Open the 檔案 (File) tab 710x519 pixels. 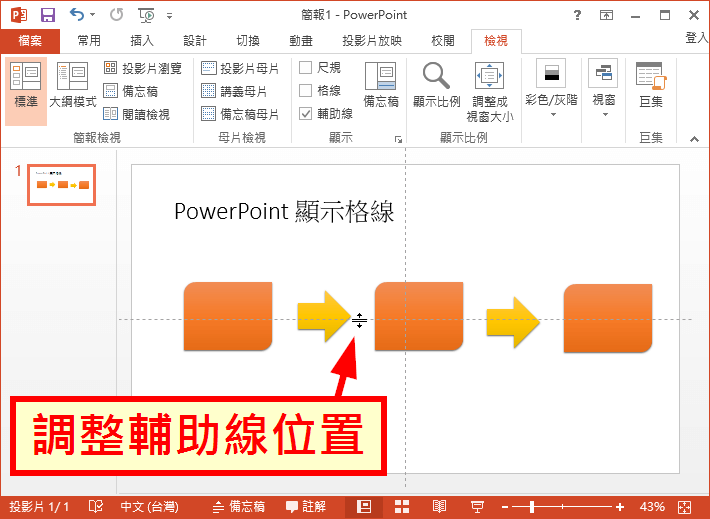click(x=30, y=41)
